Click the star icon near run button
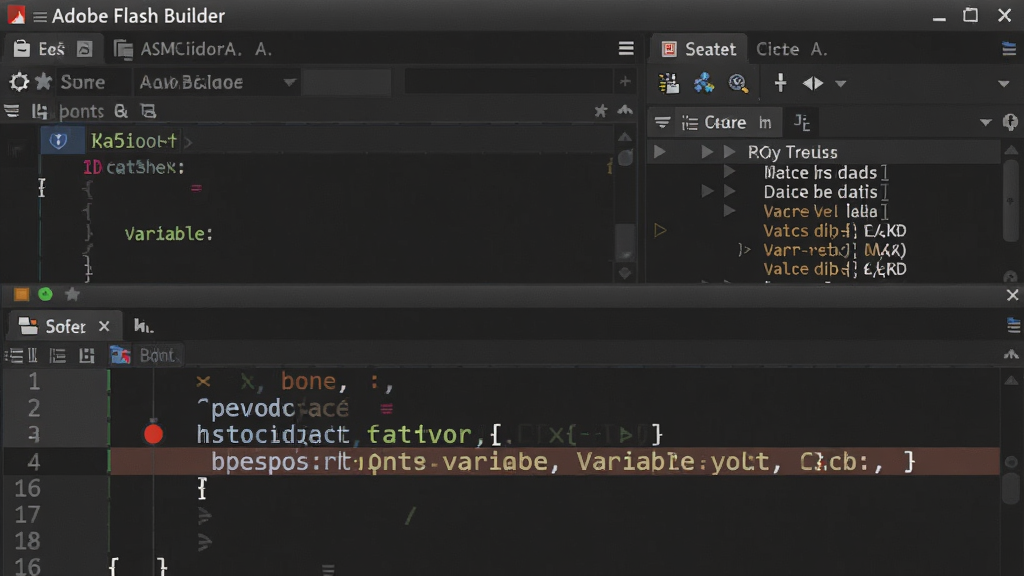The image size is (1024, 576). point(72,295)
